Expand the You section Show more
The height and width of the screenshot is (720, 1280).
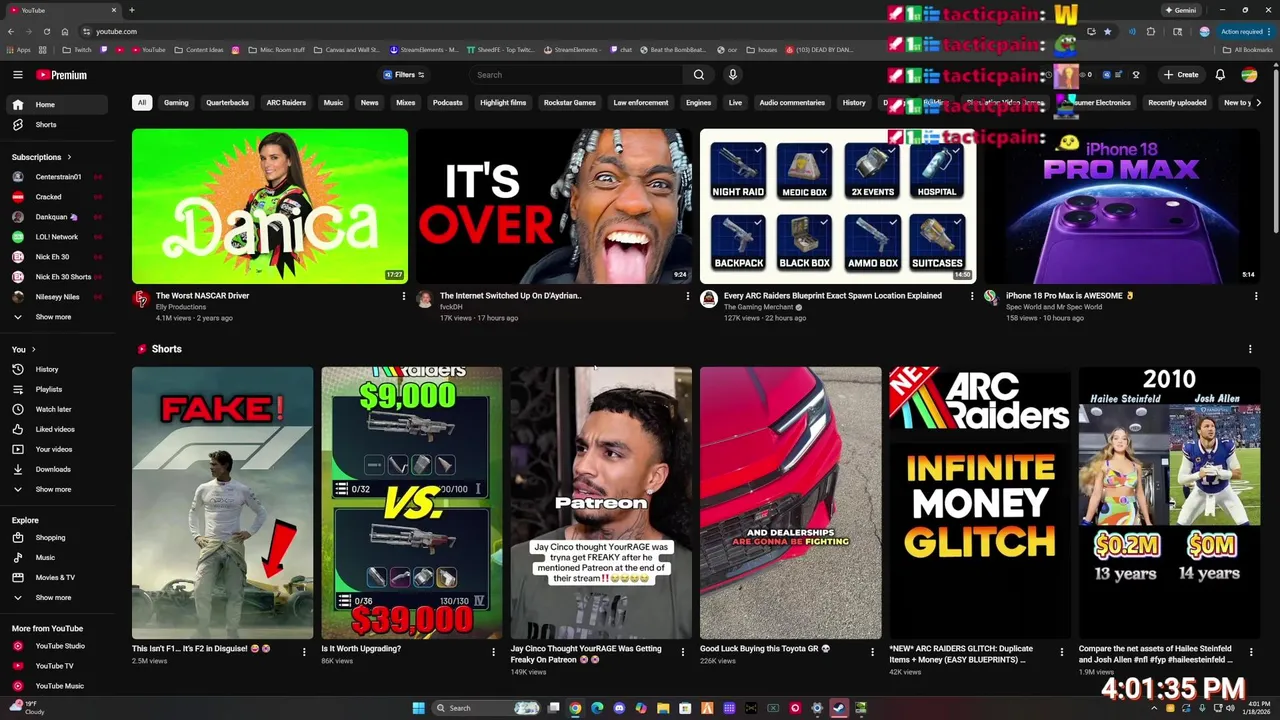(56, 489)
